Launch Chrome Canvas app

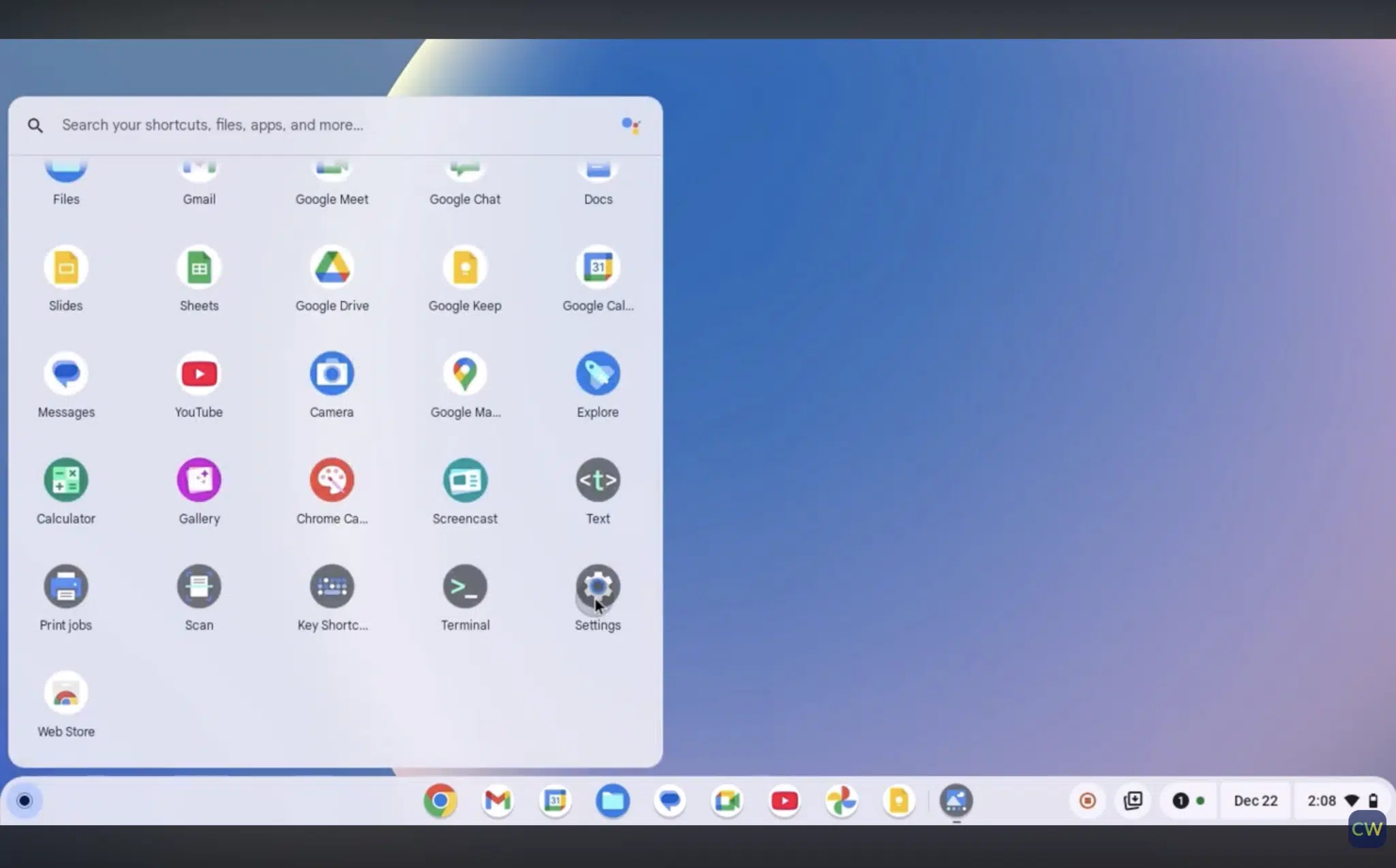coord(332,491)
